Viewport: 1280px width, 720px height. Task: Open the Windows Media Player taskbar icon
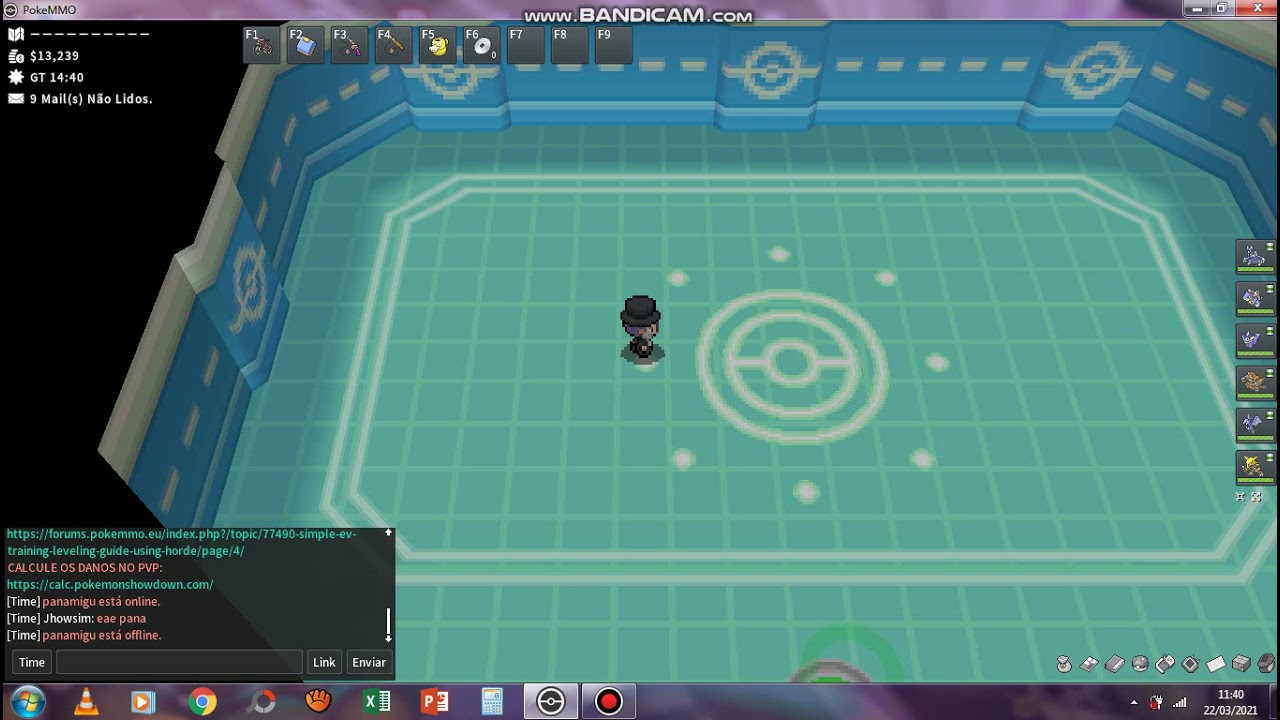(142, 702)
